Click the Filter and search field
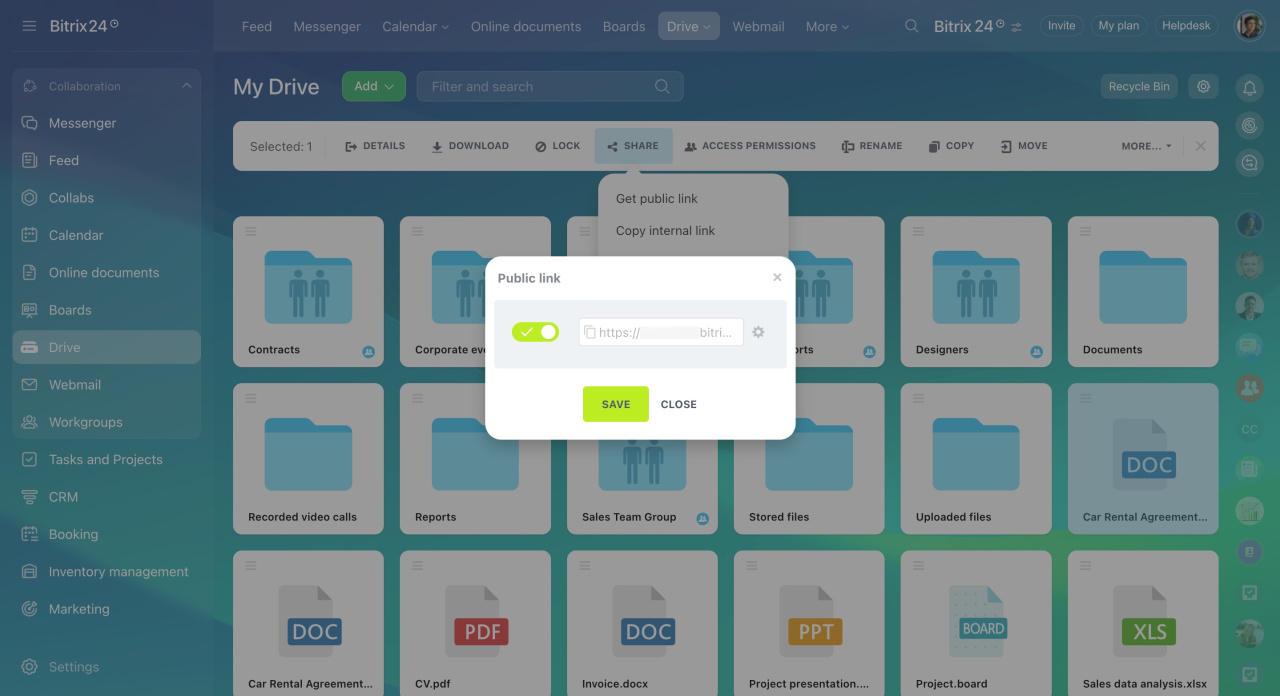This screenshot has height=696, width=1280. [x=540, y=87]
